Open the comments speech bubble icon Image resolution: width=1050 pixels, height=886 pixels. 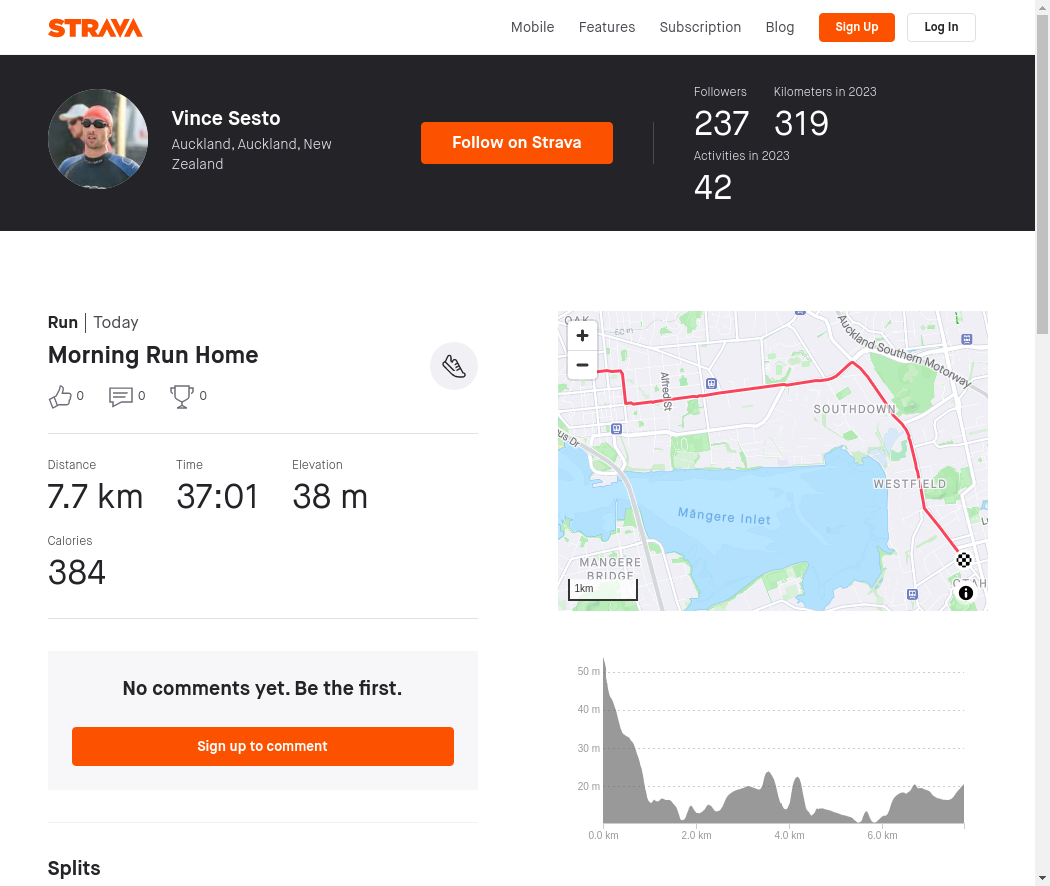pyautogui.click(x=121, y=396)
